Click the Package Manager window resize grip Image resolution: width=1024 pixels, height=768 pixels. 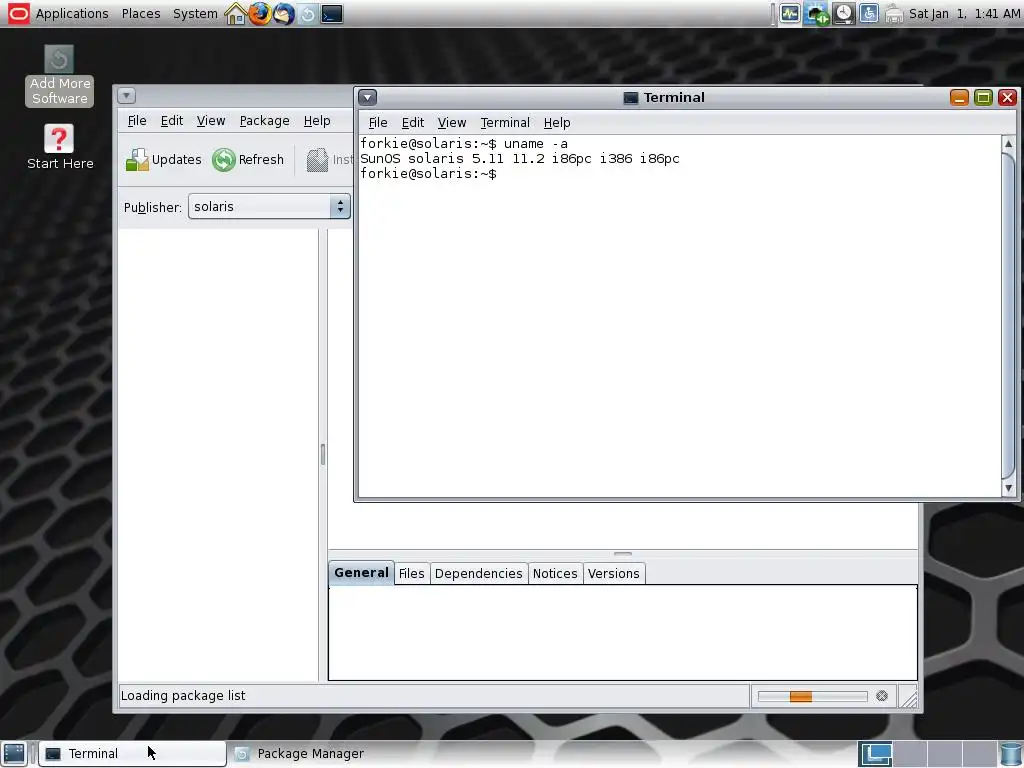pos(908,699)
